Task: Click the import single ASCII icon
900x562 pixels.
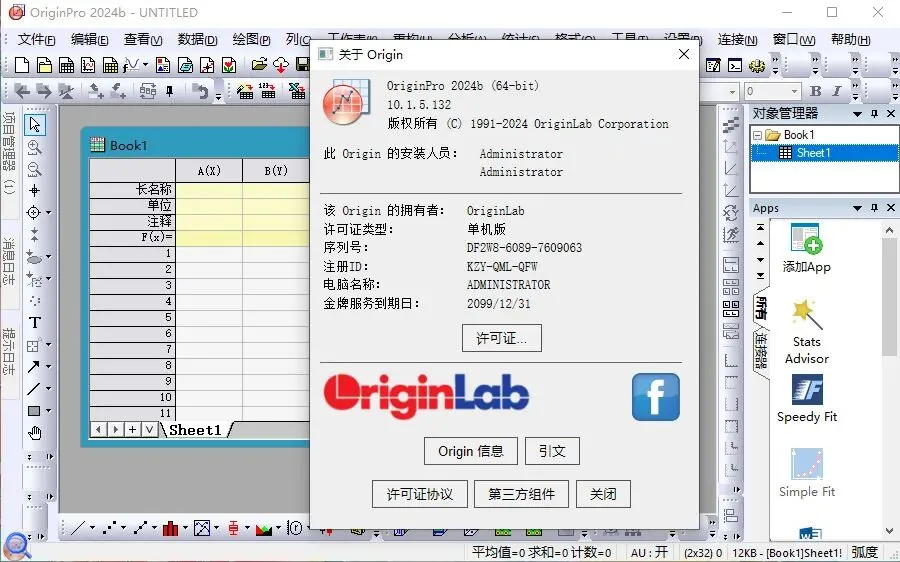Action: (x=267, y=91)
